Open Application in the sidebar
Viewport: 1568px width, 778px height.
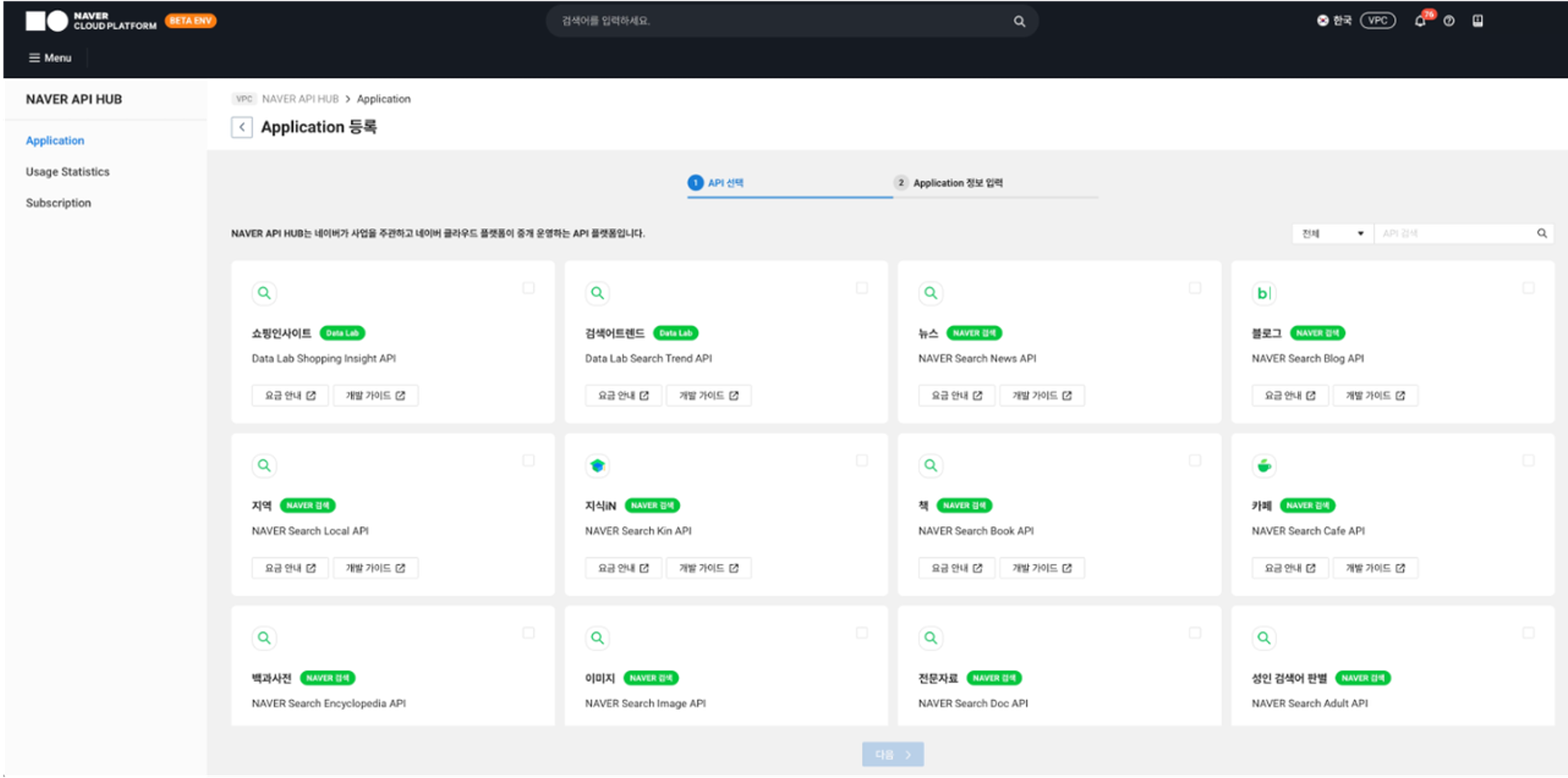coord(55,141)
